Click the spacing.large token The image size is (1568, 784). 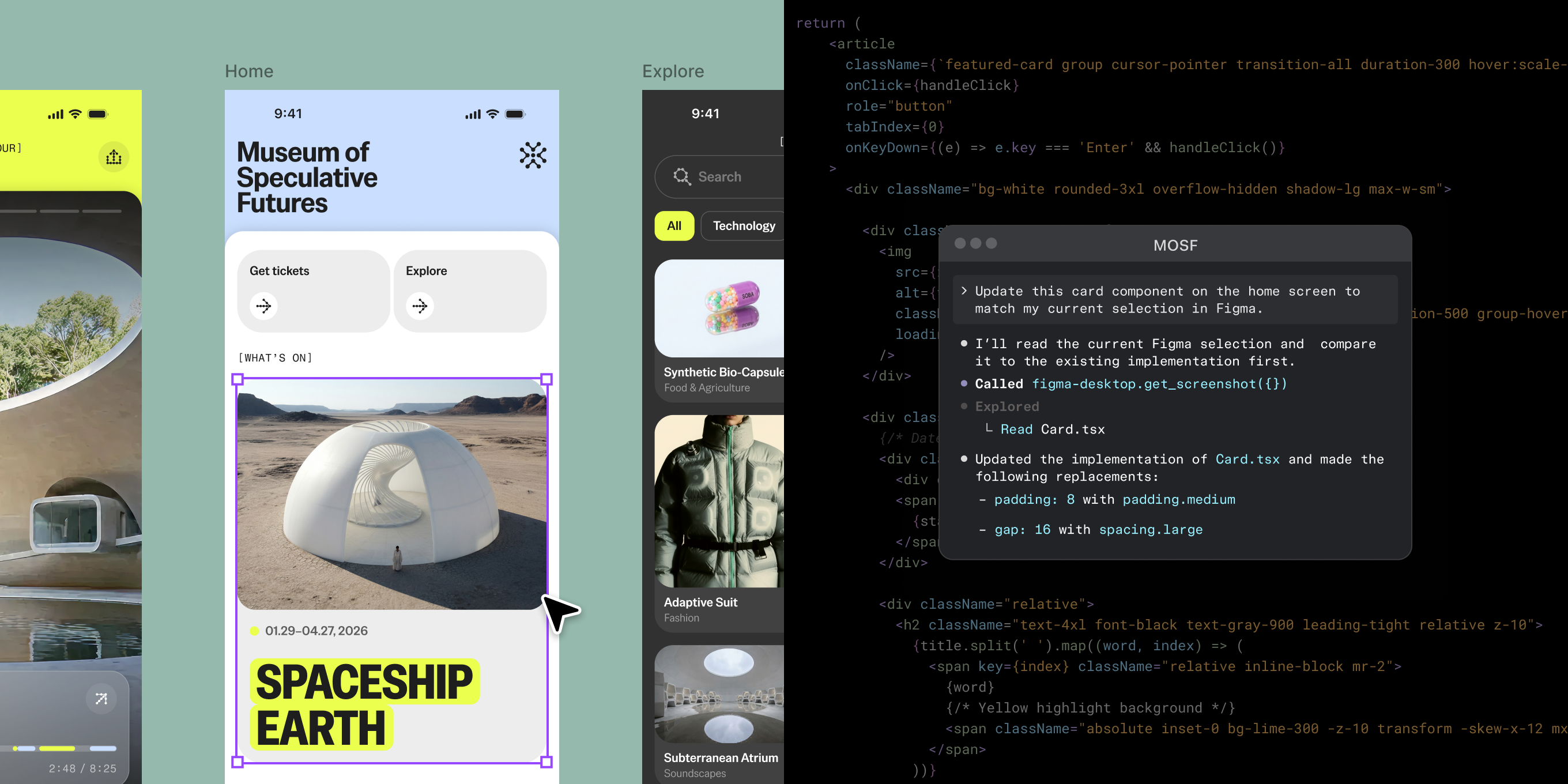point(1151,530)
